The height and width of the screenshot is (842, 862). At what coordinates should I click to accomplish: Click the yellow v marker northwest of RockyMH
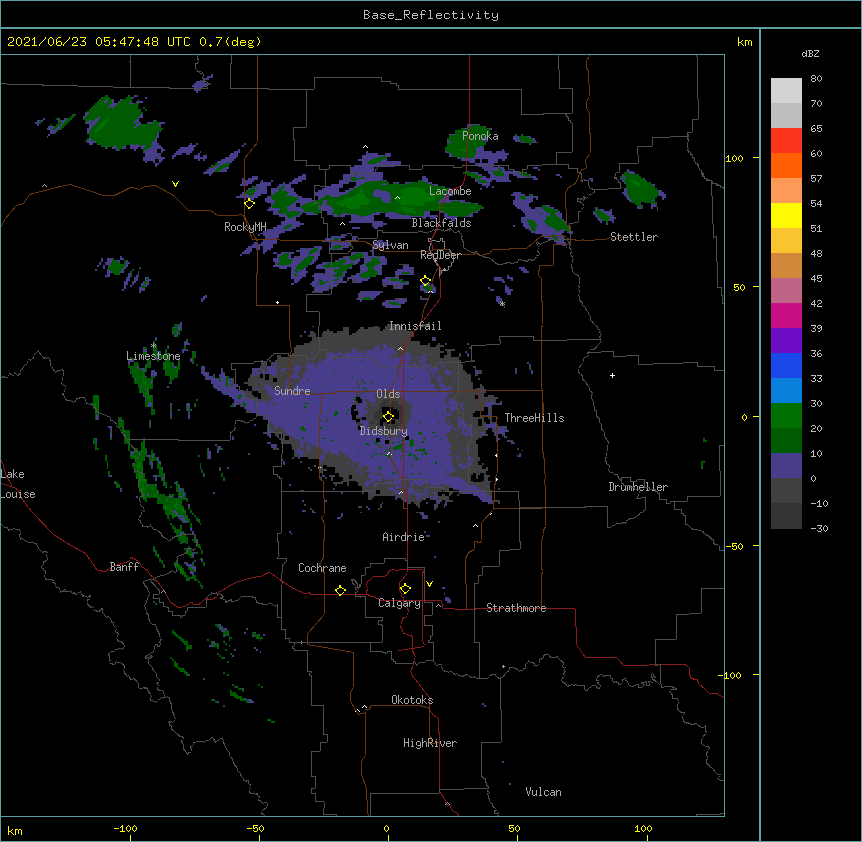point(175,184)
